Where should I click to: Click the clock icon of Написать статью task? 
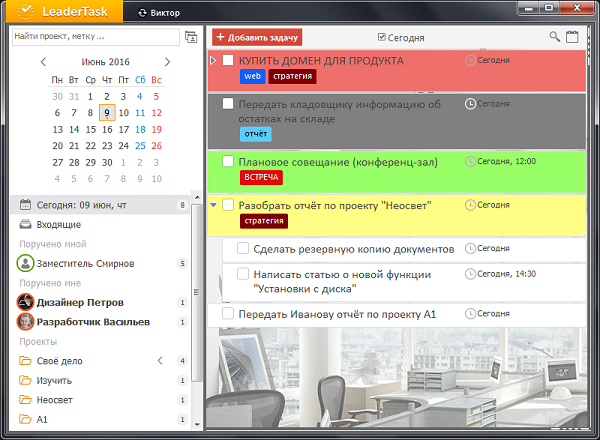(x=470, y=274)
